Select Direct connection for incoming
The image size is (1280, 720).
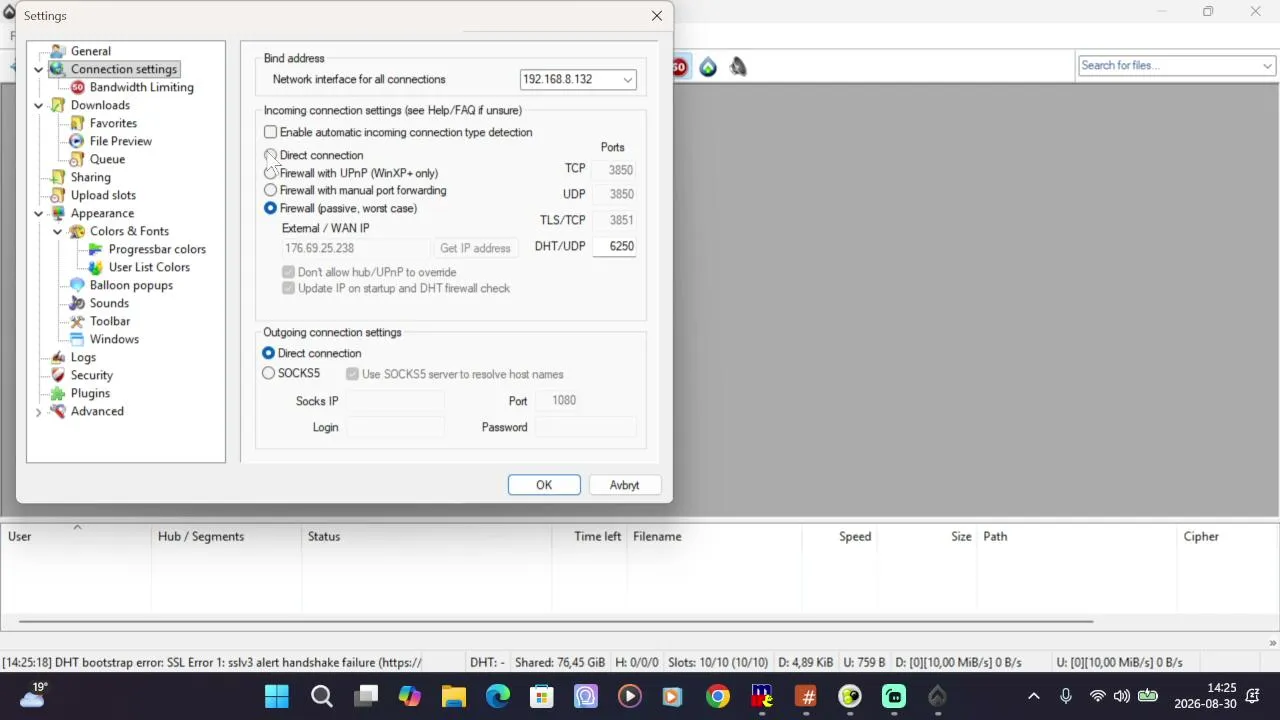click(x=270, y=155)
